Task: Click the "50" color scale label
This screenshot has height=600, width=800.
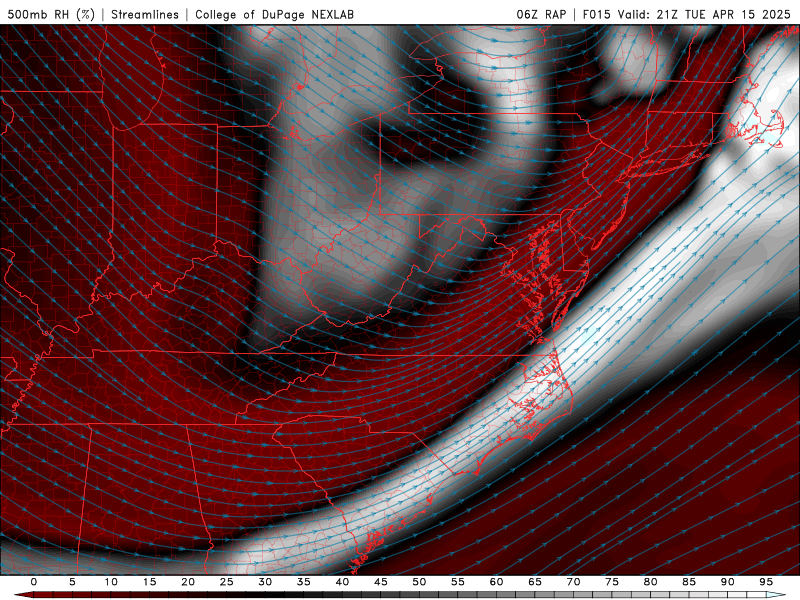Action: coord(419,582)
